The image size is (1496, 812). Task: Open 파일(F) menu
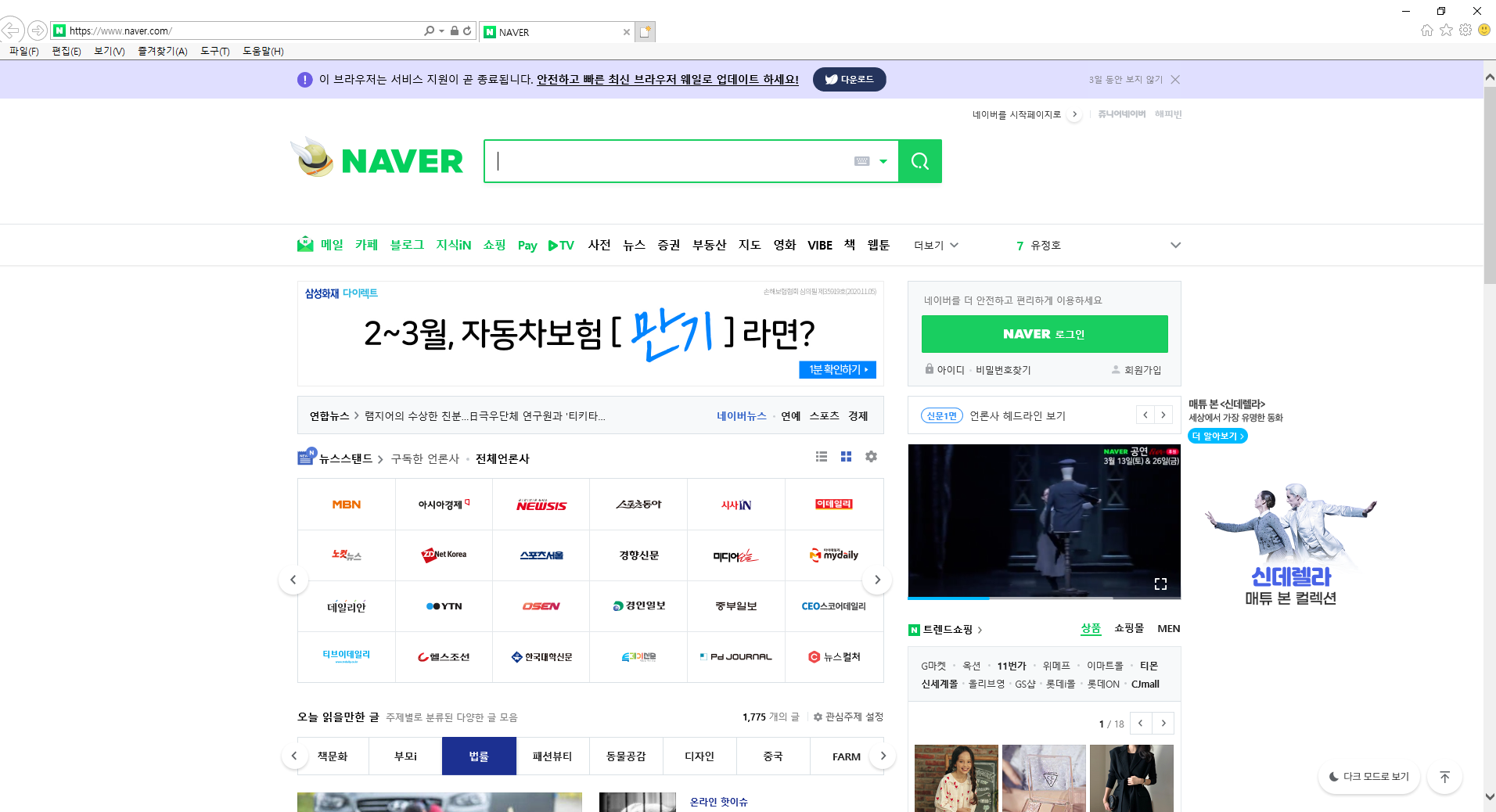(x=24, y=51)
